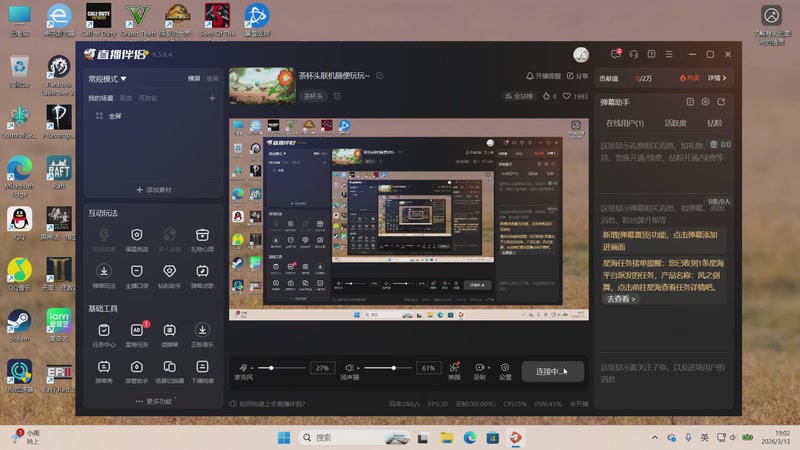This screenshot has height=450, width=800.
Task: Expand 录制 record options arrow
Action: click(x=489, y=368)
